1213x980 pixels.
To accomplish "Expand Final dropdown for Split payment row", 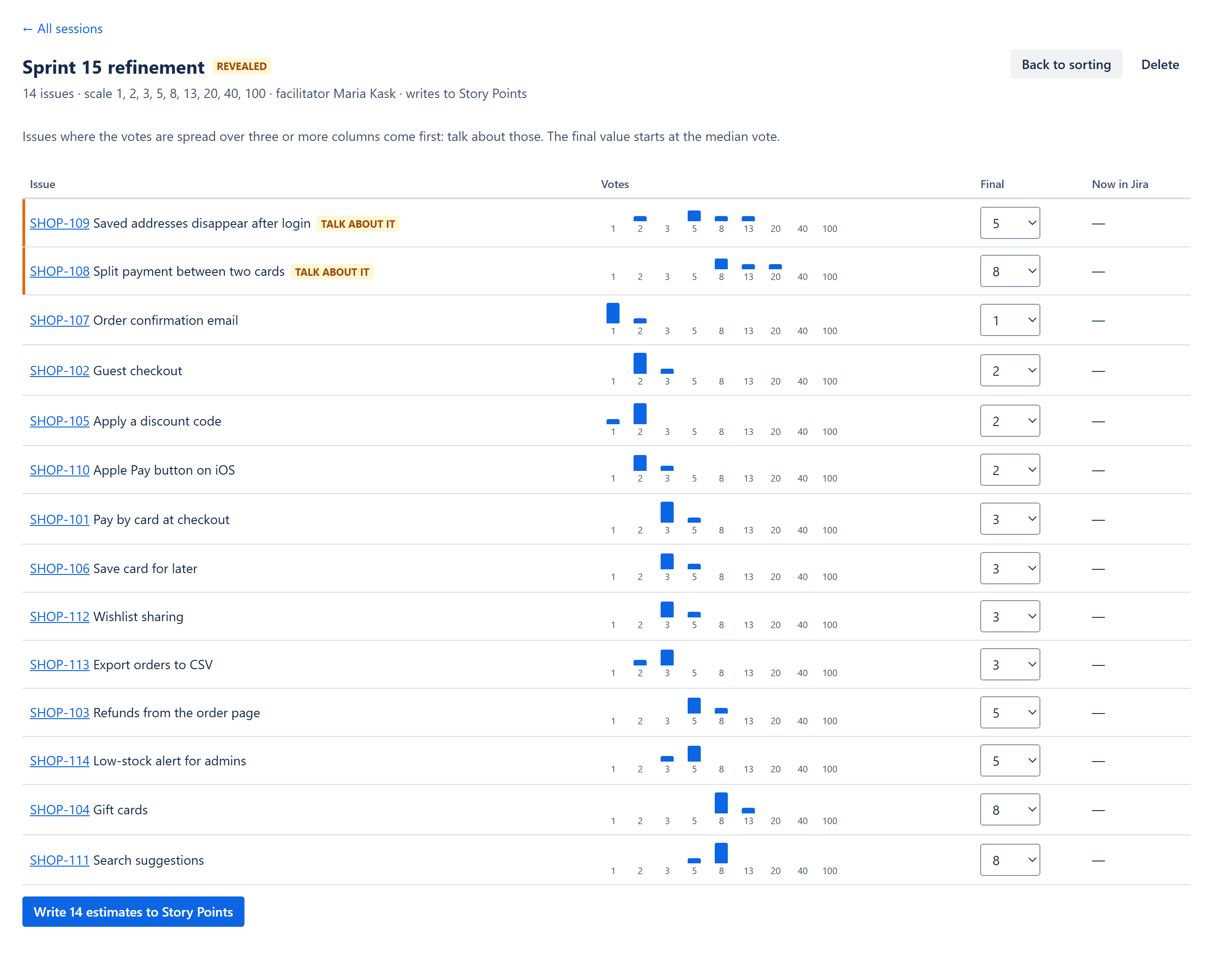I will [1010, 271].
